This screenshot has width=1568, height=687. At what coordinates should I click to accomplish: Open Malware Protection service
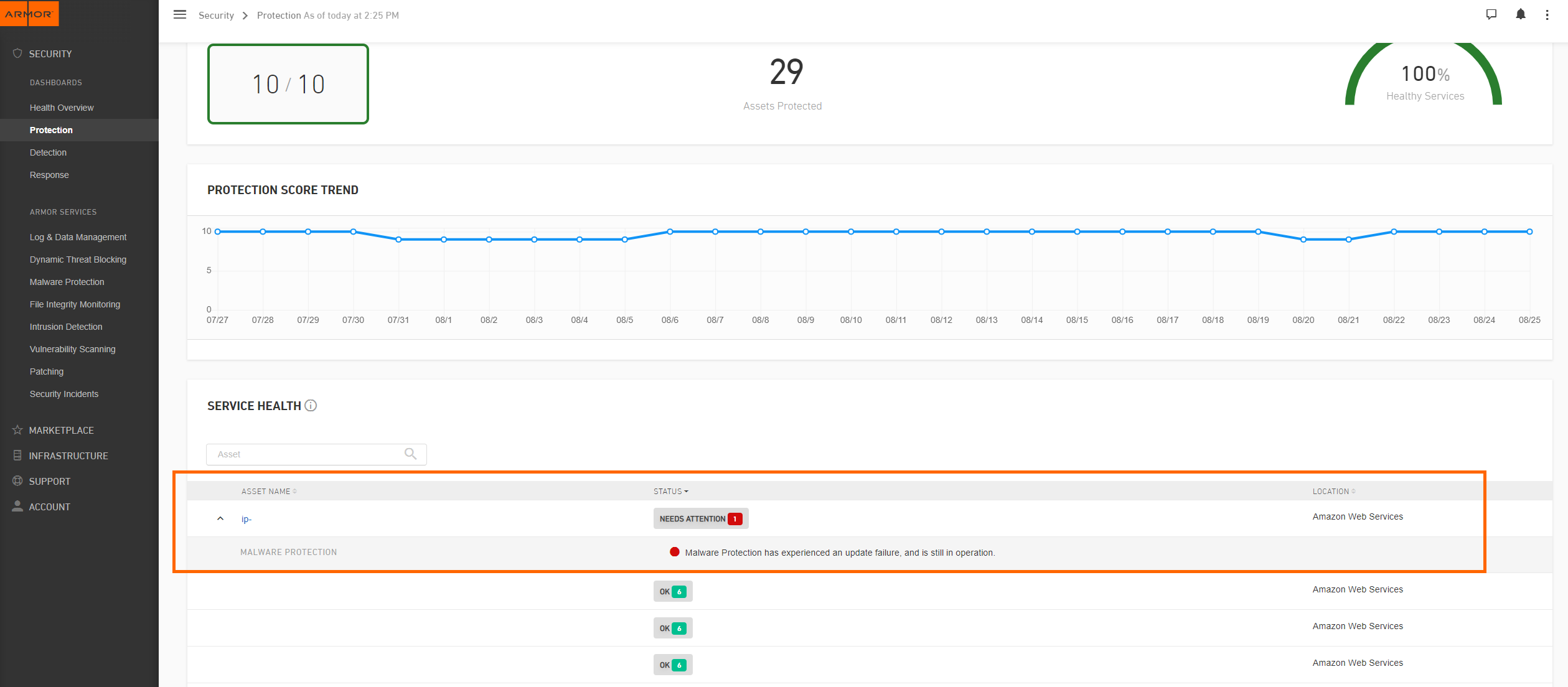click(67, 282)
